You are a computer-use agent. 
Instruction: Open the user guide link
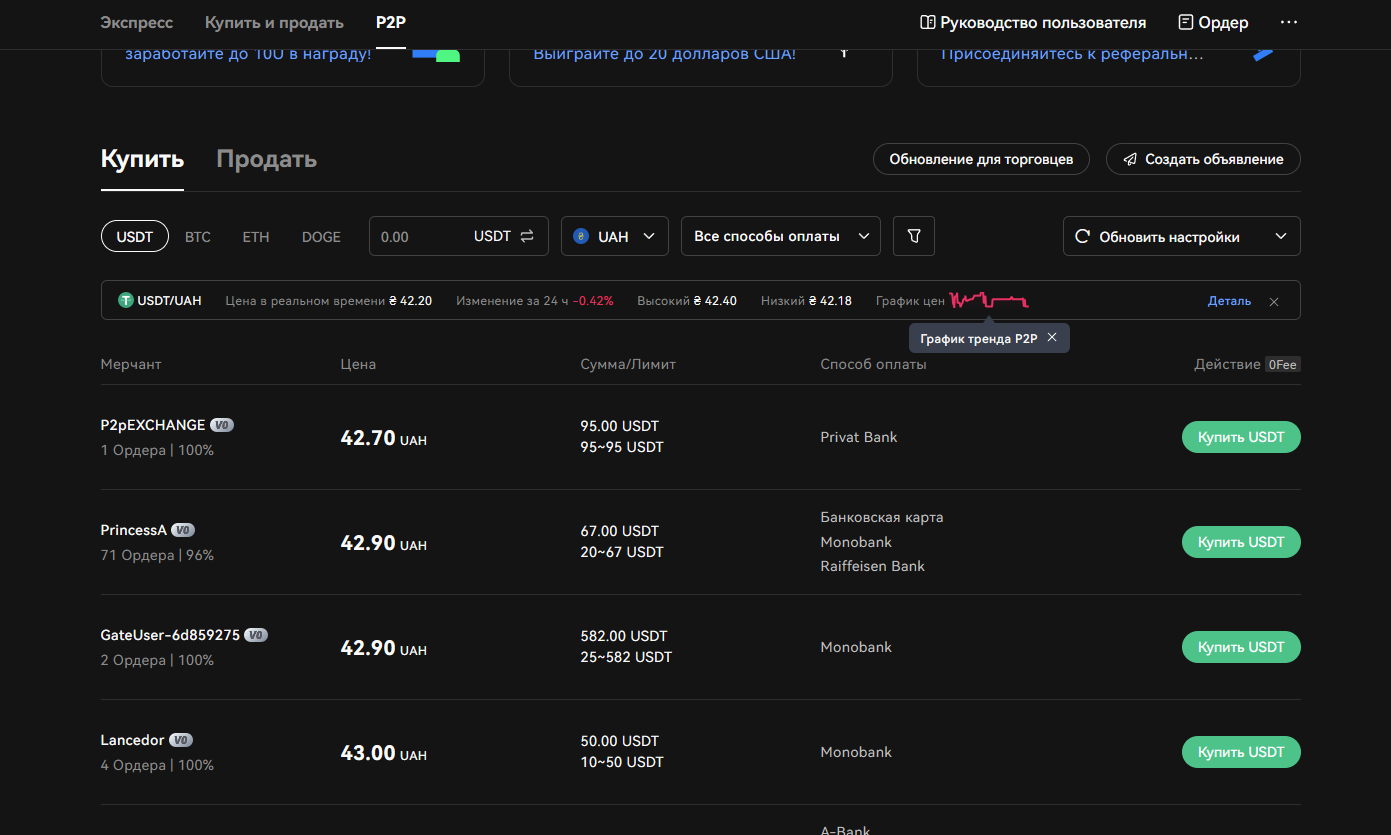1033,22
